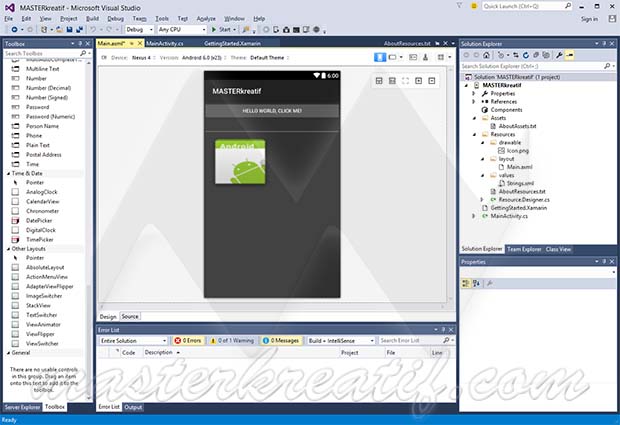
Task: Select portrait orientation icon in designer
Action: (x=380, y=57)
